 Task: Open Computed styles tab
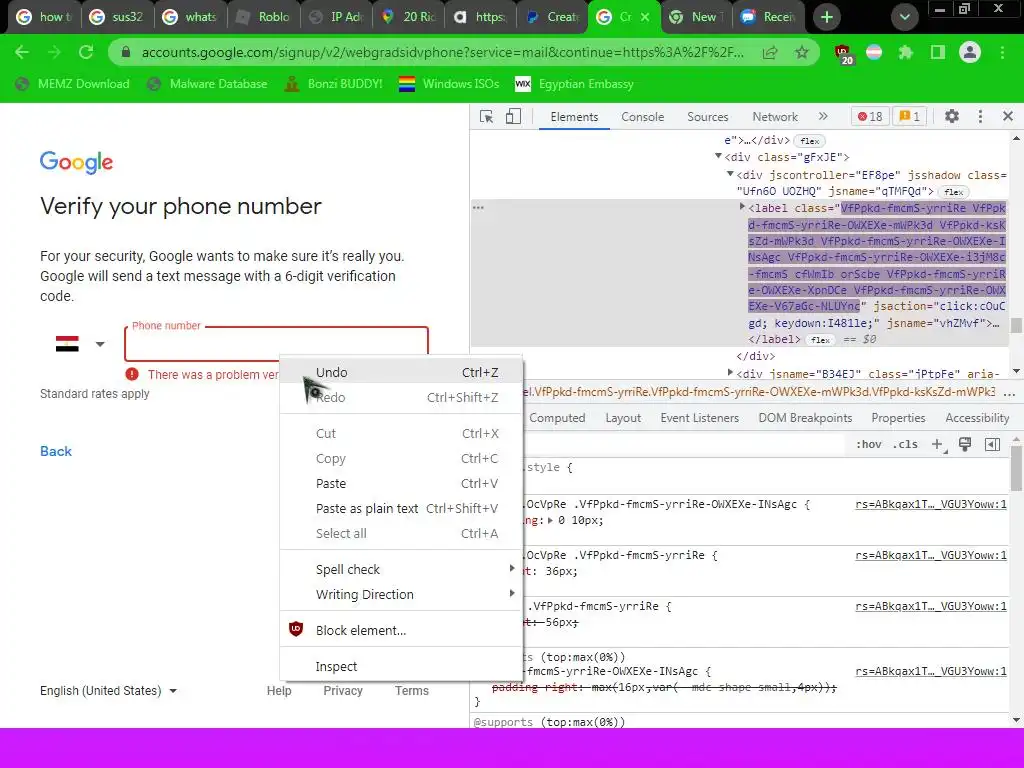tap(556, 418)
